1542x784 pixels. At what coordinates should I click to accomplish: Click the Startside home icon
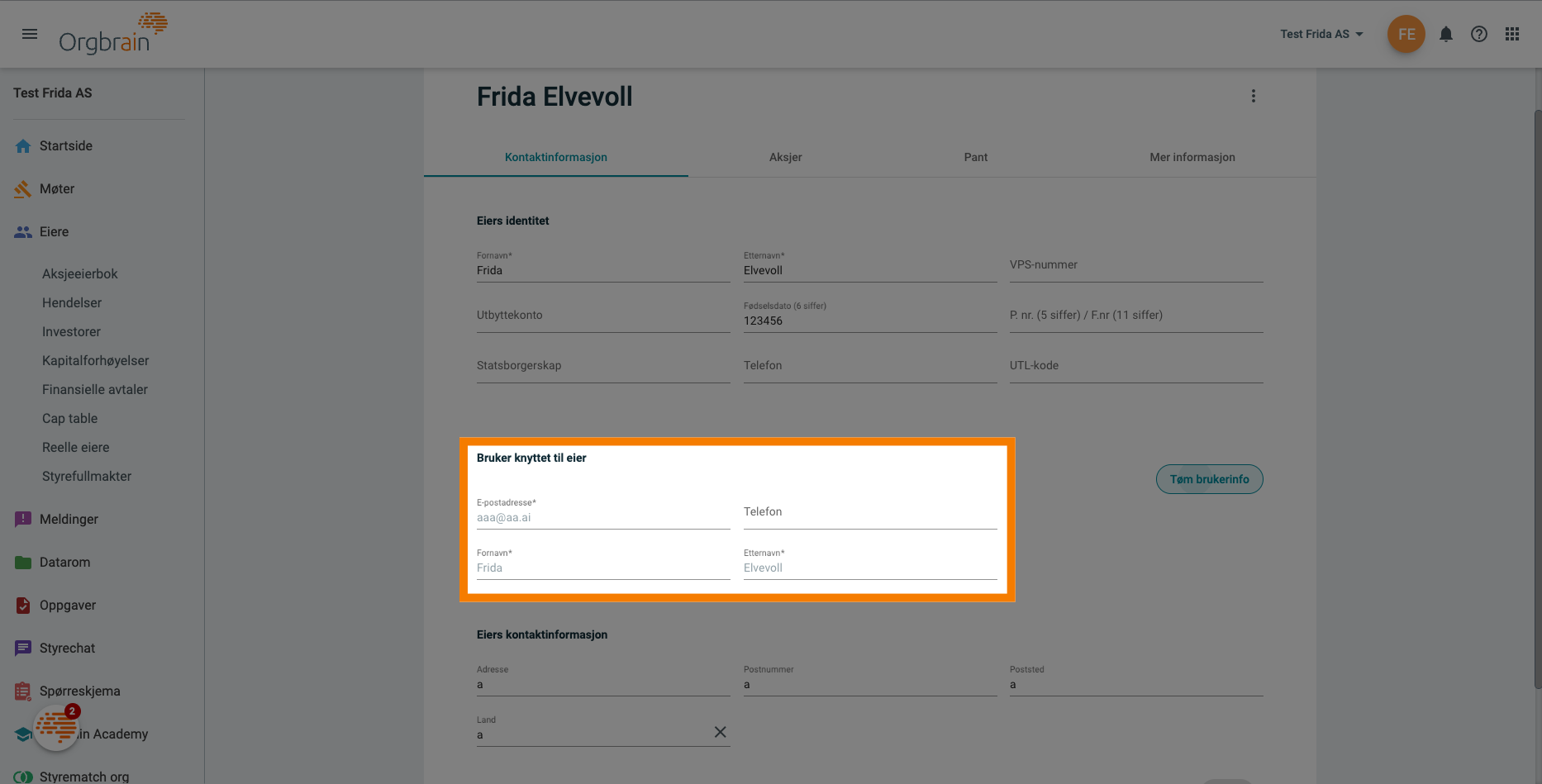tap(23, 146)
